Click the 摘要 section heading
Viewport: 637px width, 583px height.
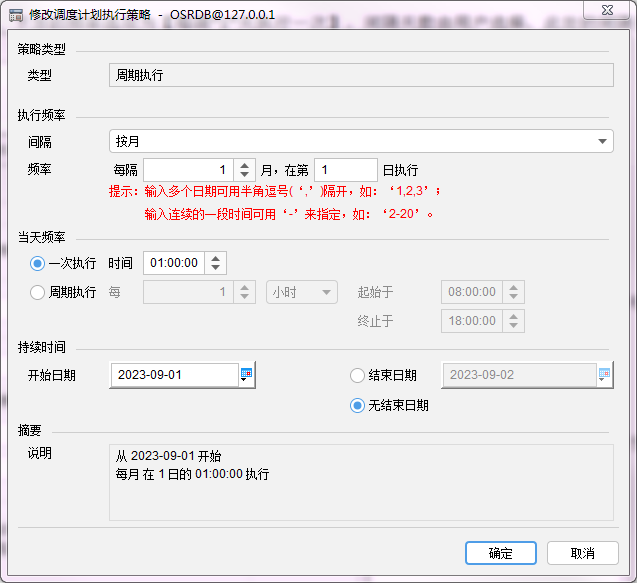29,430
